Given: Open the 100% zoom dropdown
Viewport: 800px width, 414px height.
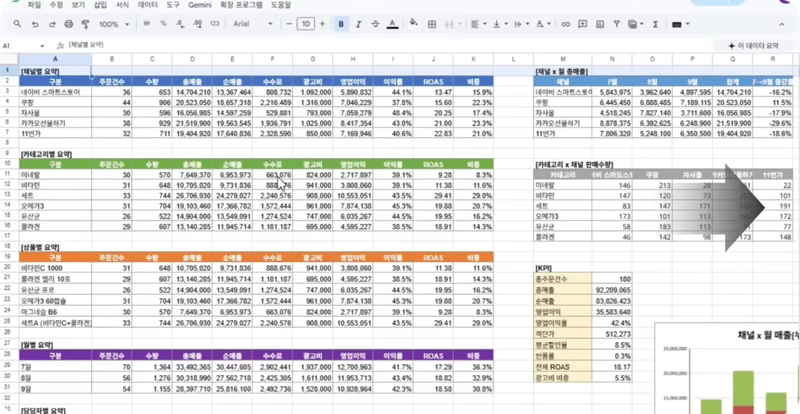Looking at the screenshot, I should [x=114, y=24].
